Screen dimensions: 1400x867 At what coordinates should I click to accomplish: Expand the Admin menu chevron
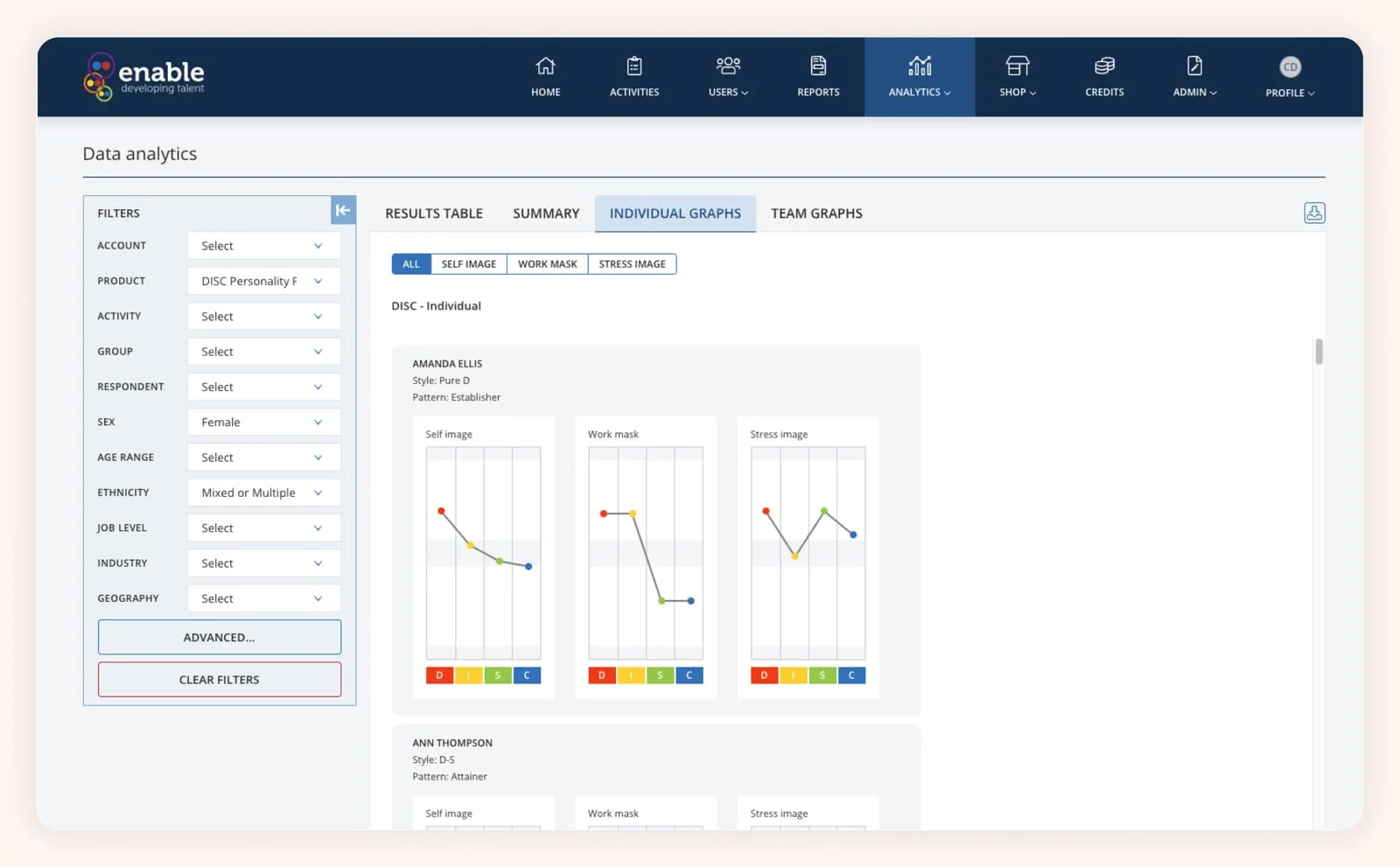(1213, 93)
